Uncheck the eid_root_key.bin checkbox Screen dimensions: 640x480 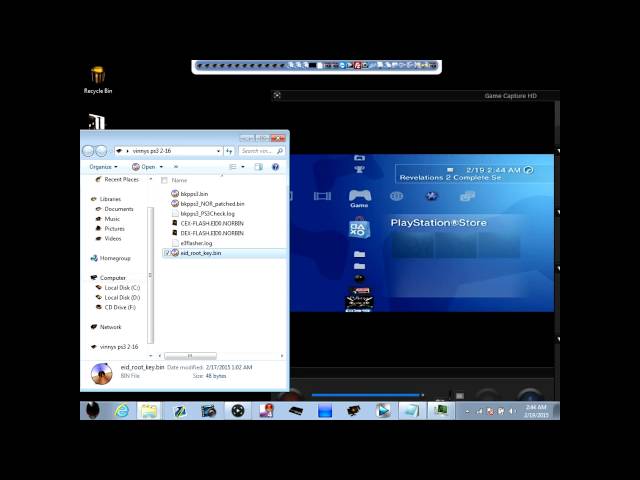(167, 253)
